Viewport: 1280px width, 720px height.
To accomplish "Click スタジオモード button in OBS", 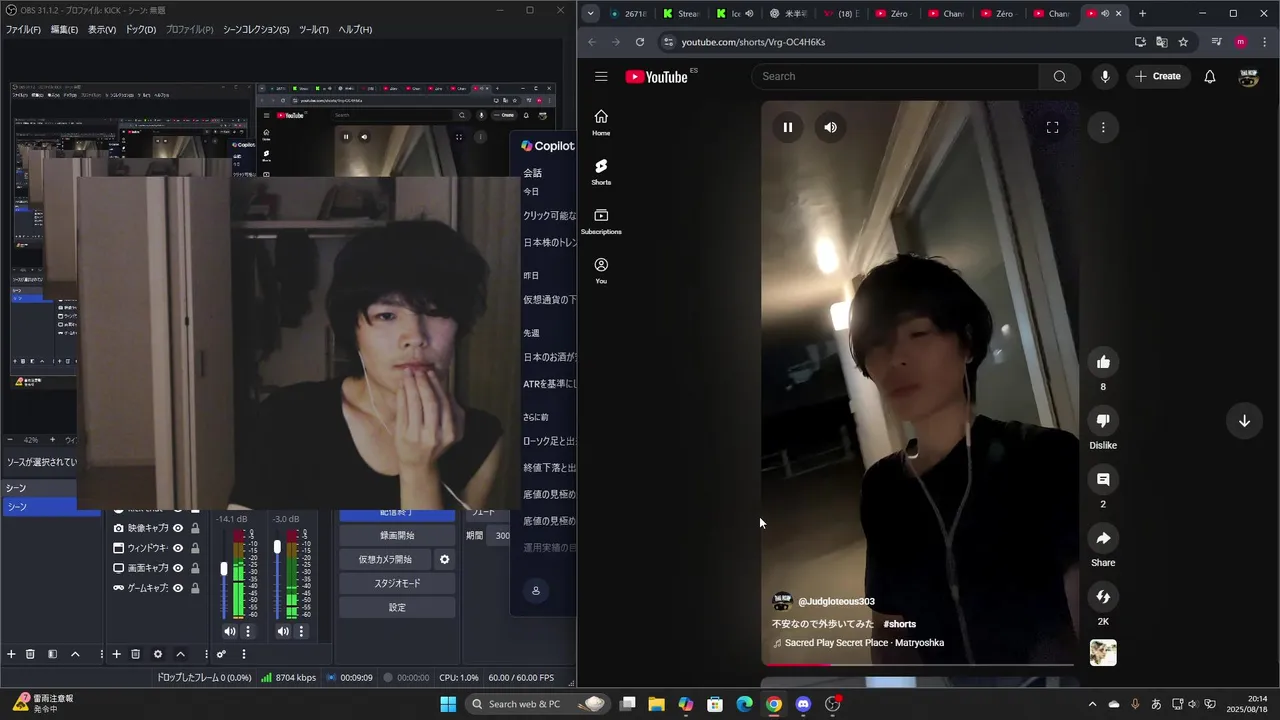I will coord(397,583).
